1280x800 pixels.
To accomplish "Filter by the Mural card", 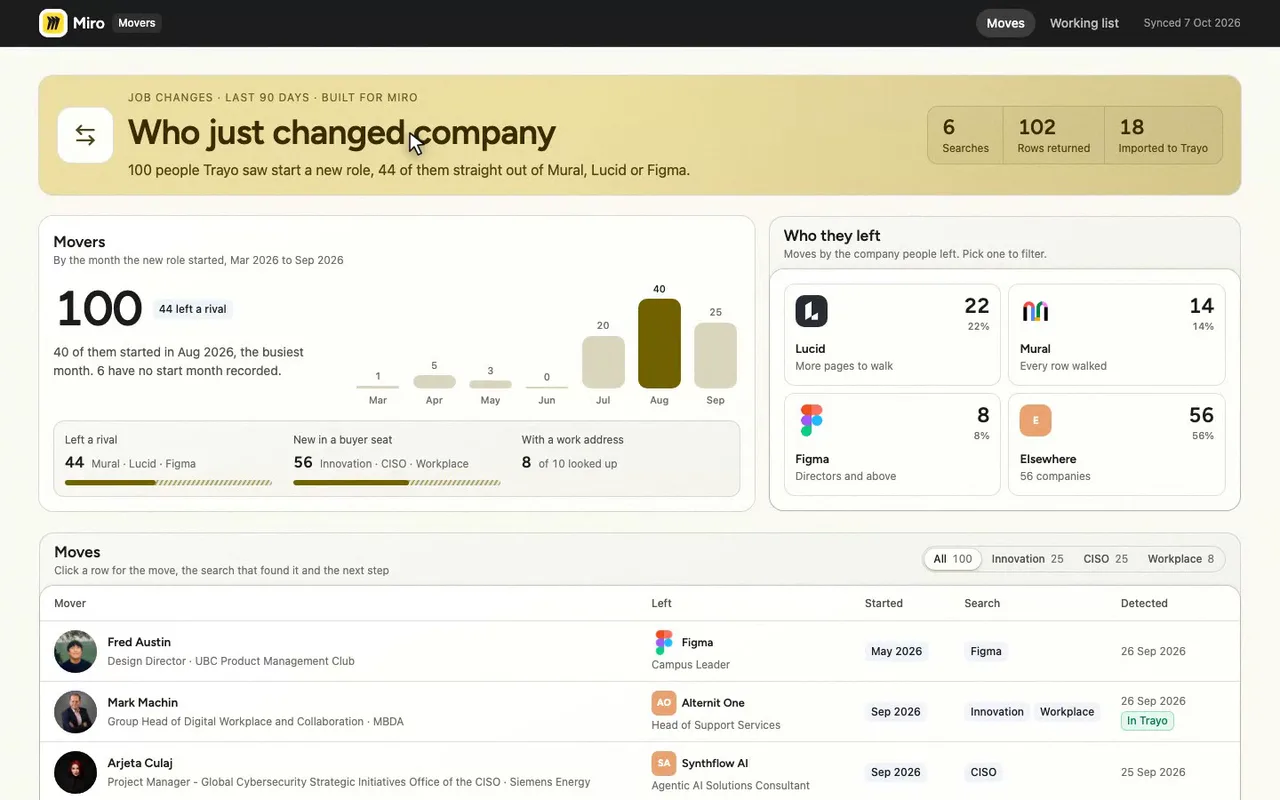I will [x=1116, y=334].
